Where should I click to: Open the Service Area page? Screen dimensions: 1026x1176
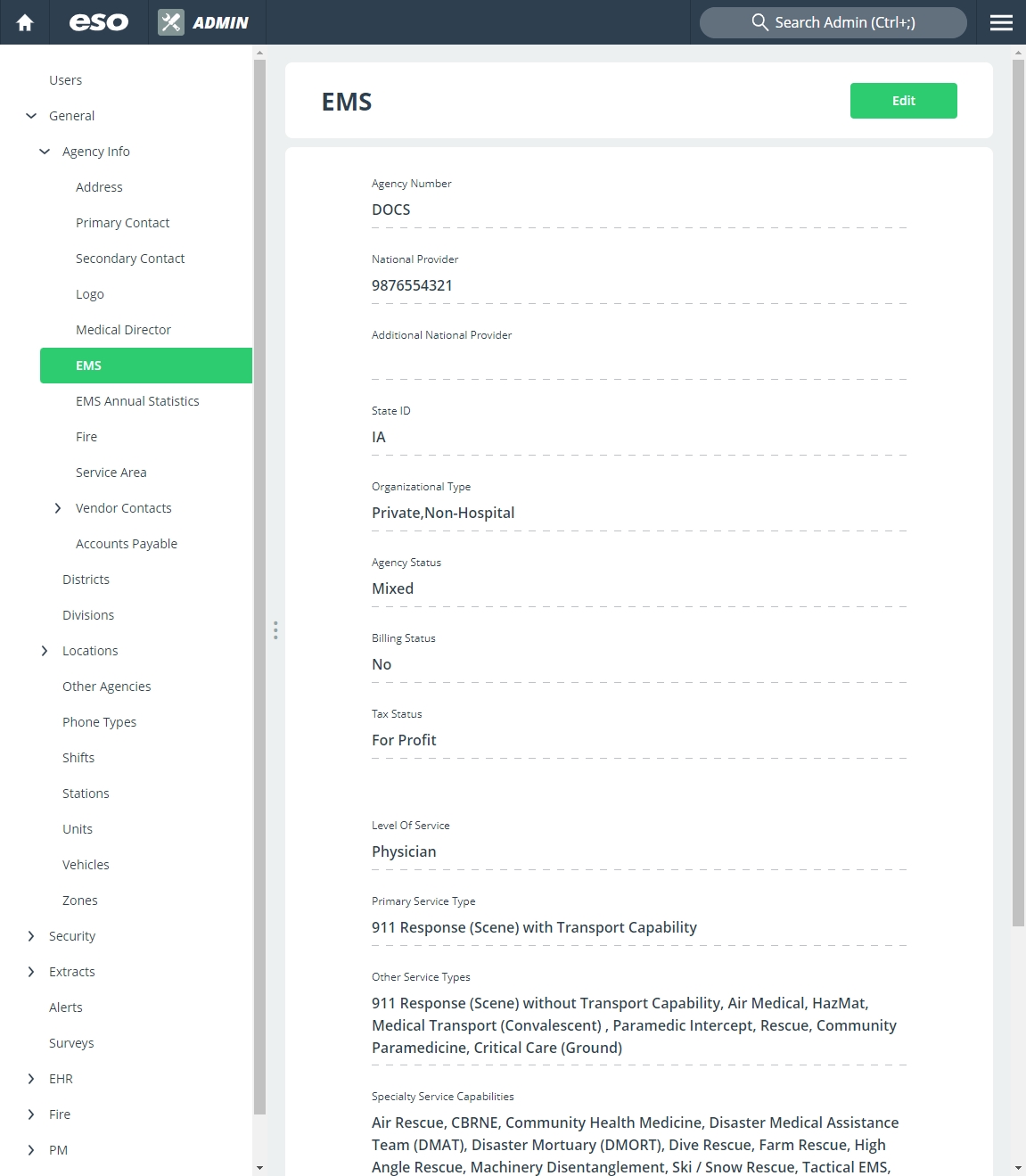click(111, 473)
